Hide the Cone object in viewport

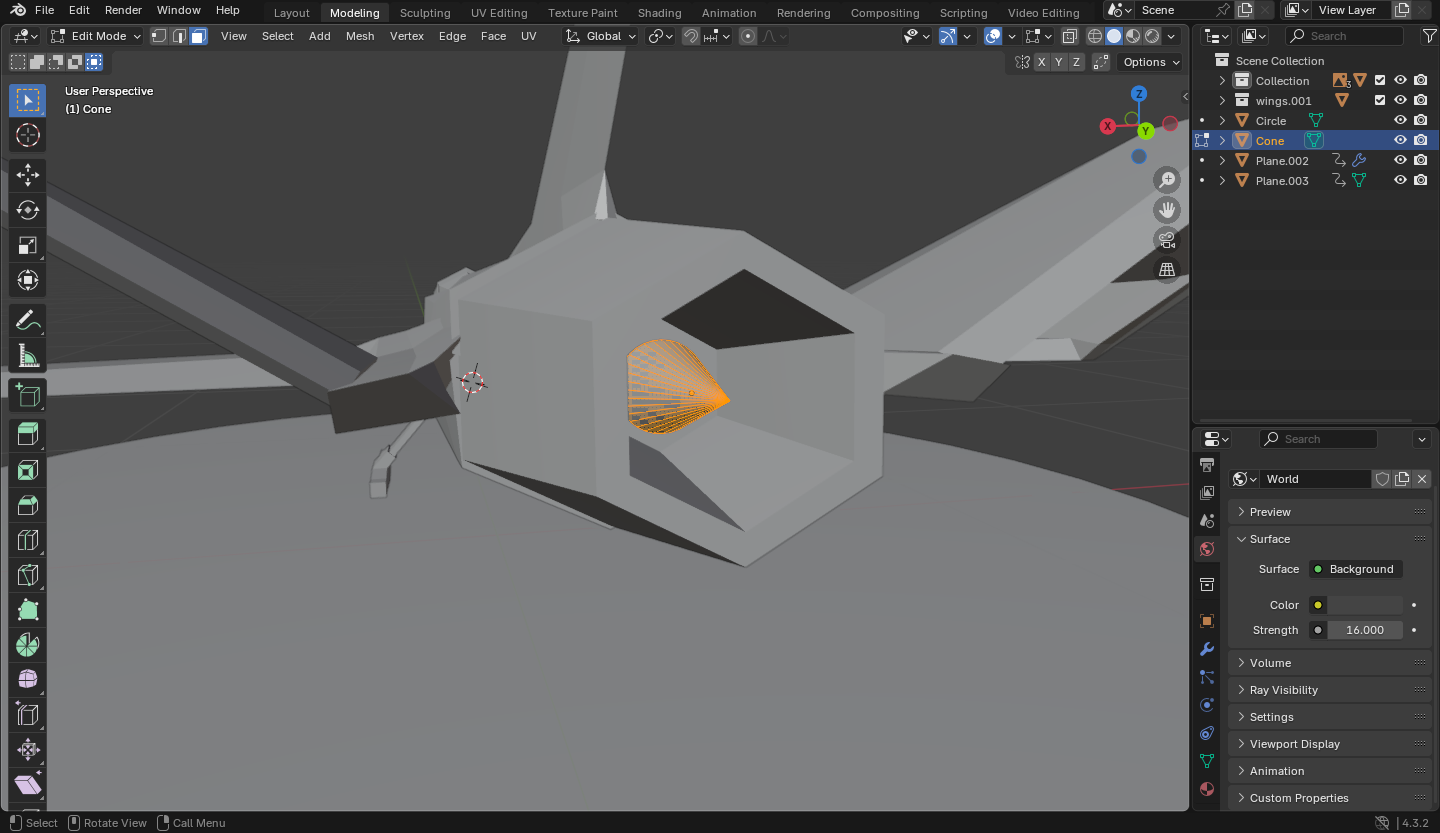(x=1401, y=140)
